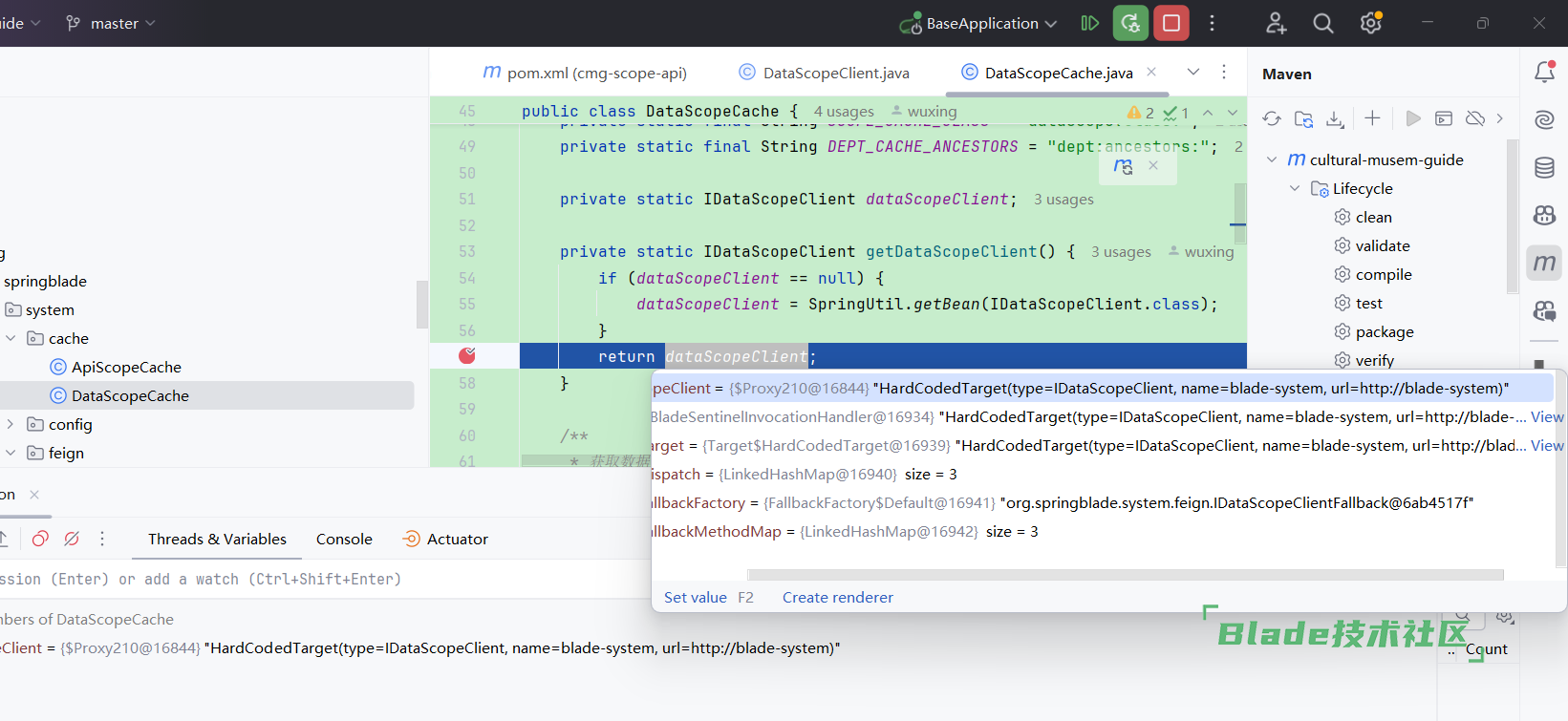Select DataScopeCache.java editor tab
This screenshot has width=1568, height=721.
click(1058, 73)
